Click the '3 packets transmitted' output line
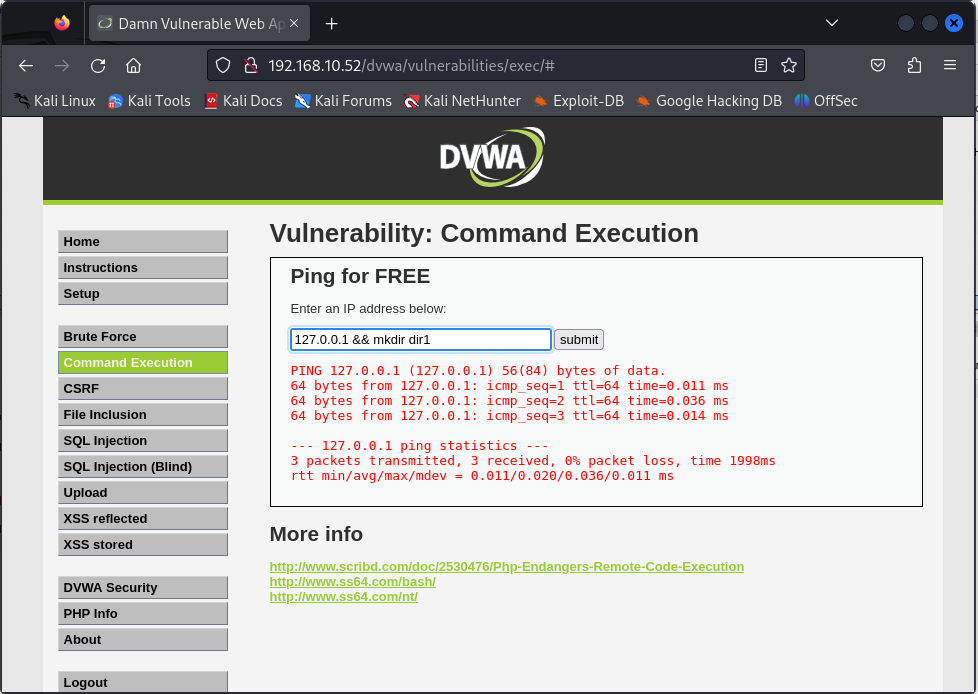This screenshot has height=694, width=978. click(x=533, y=461)
